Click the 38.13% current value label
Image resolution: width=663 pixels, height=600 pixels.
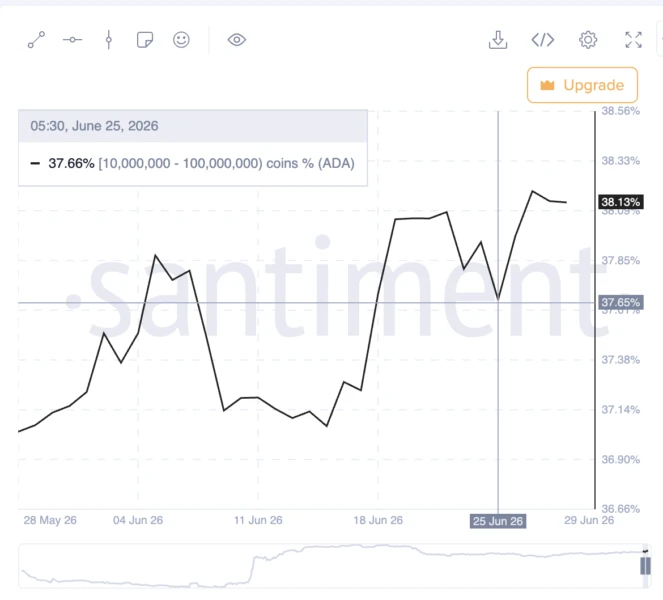click(621, 202)
